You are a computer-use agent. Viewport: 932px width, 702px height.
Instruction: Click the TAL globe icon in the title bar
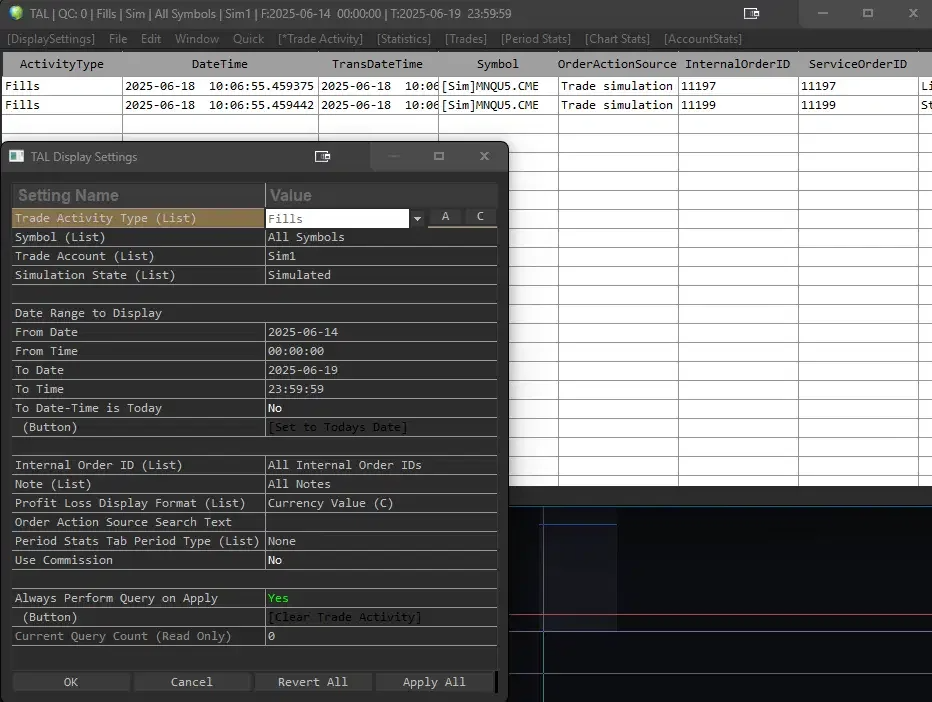(15, 14)
